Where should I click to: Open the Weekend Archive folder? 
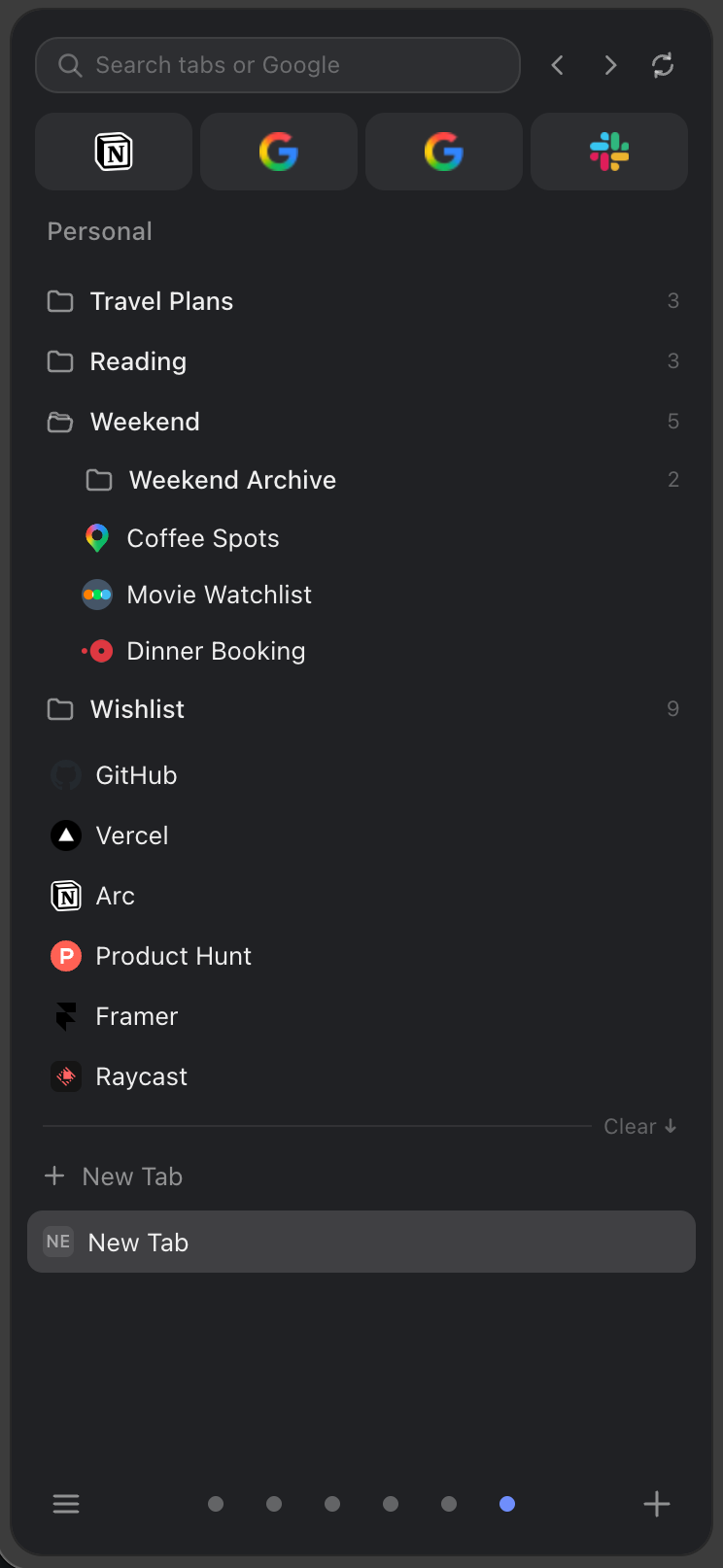click(232, 480)
